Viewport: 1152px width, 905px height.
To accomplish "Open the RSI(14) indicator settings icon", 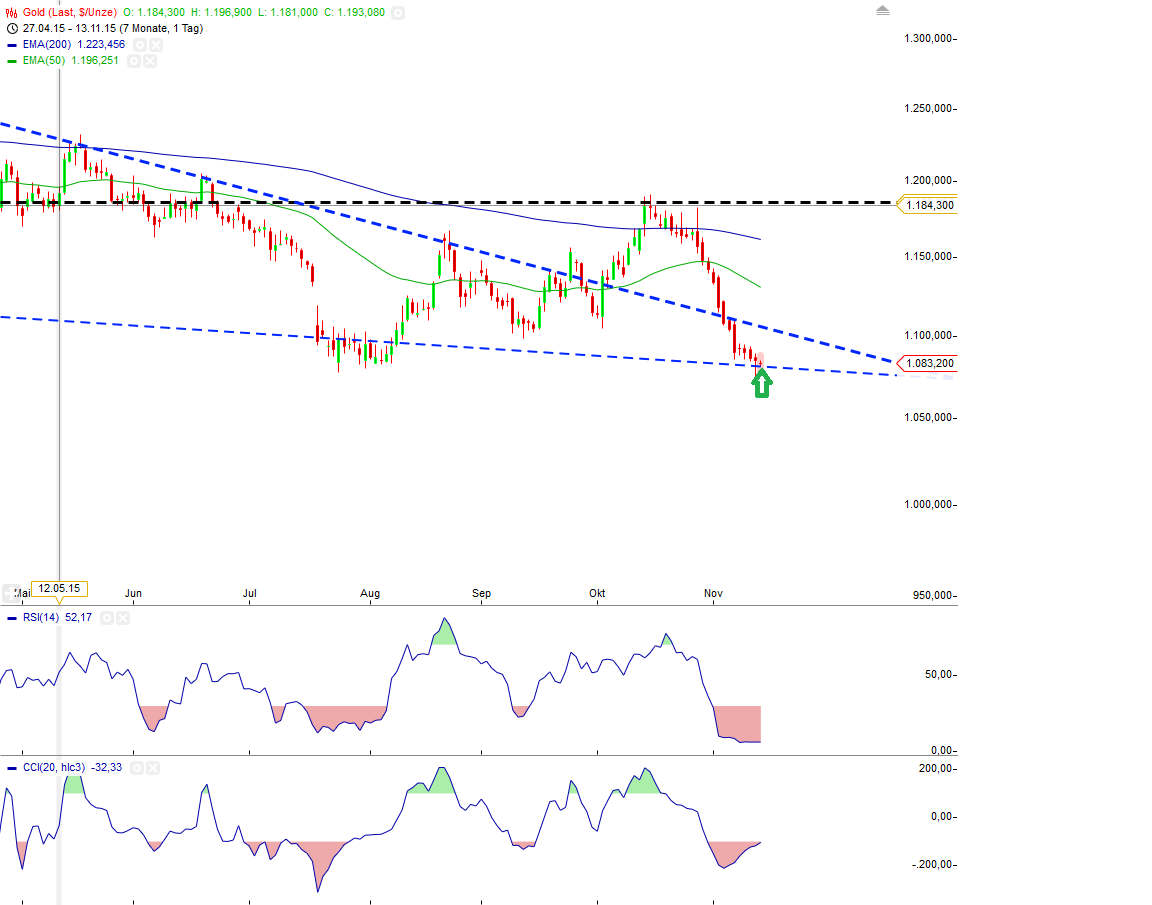I will [x=107, y=617].
